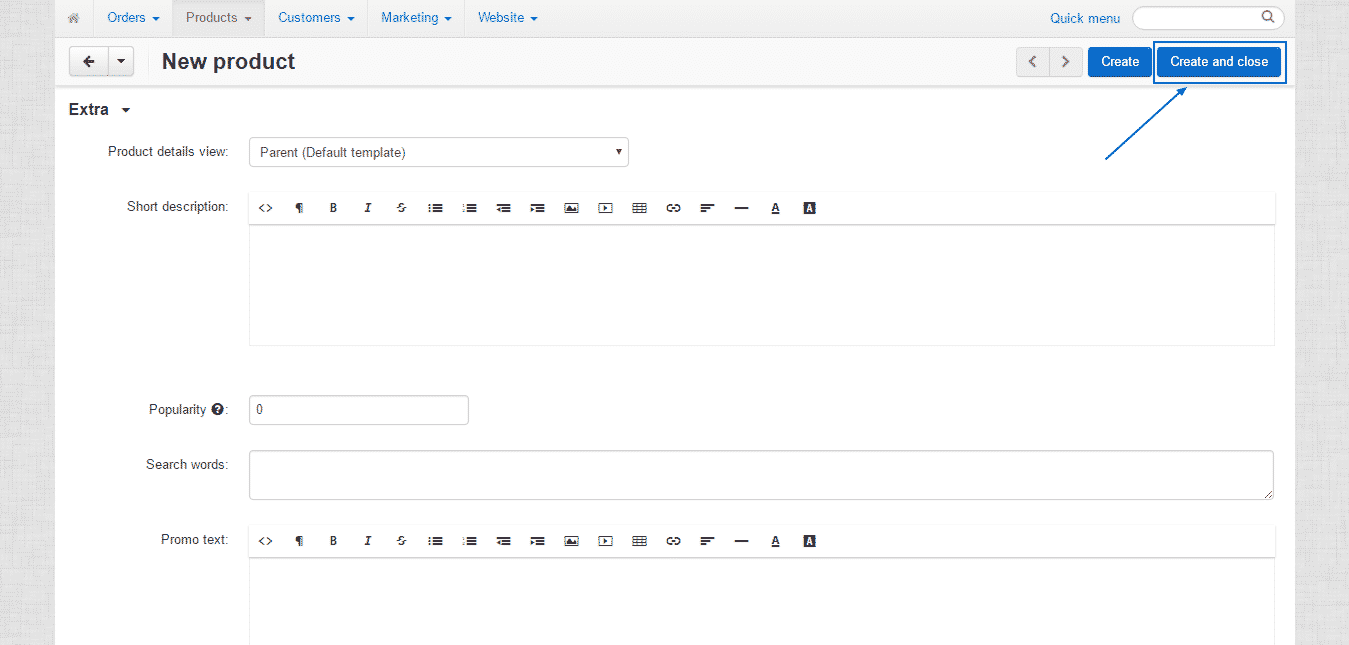Click the Create and close button

tap(1219, 61)
